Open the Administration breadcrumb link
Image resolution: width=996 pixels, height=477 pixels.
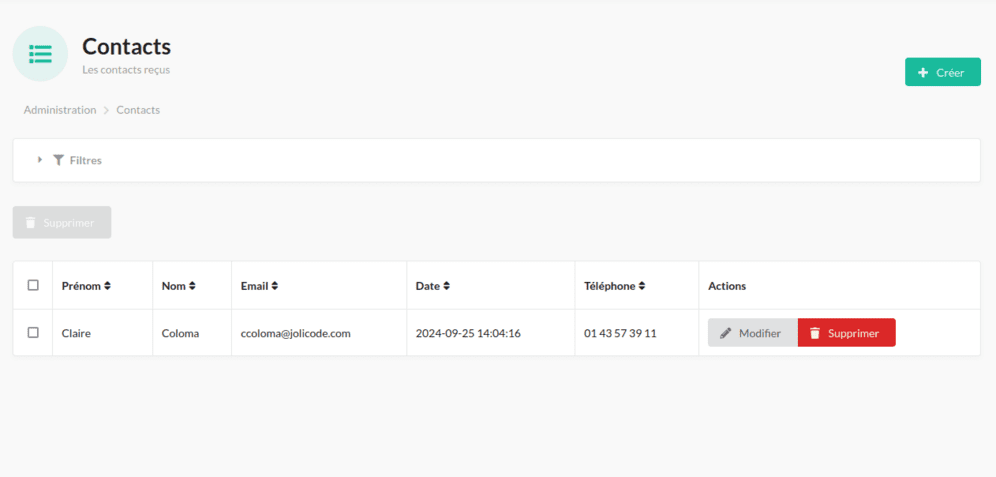[x=60, y=110]
